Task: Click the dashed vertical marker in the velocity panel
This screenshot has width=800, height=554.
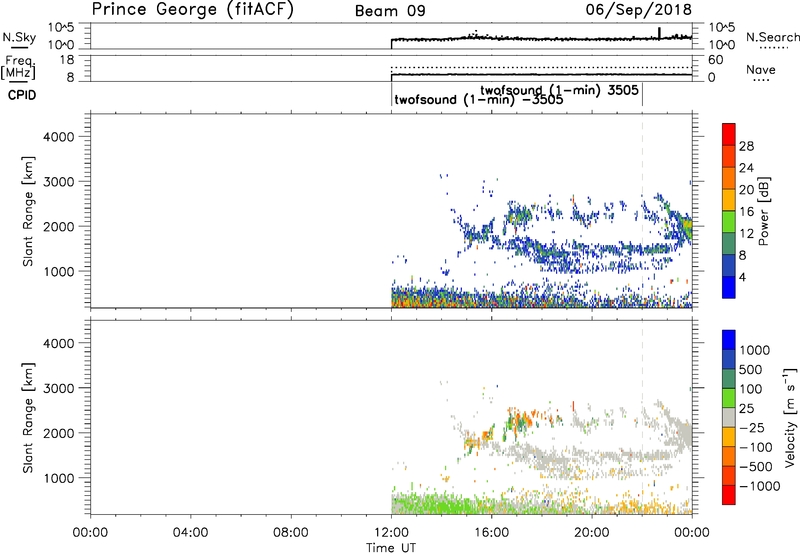Action: tap(642, 416)
